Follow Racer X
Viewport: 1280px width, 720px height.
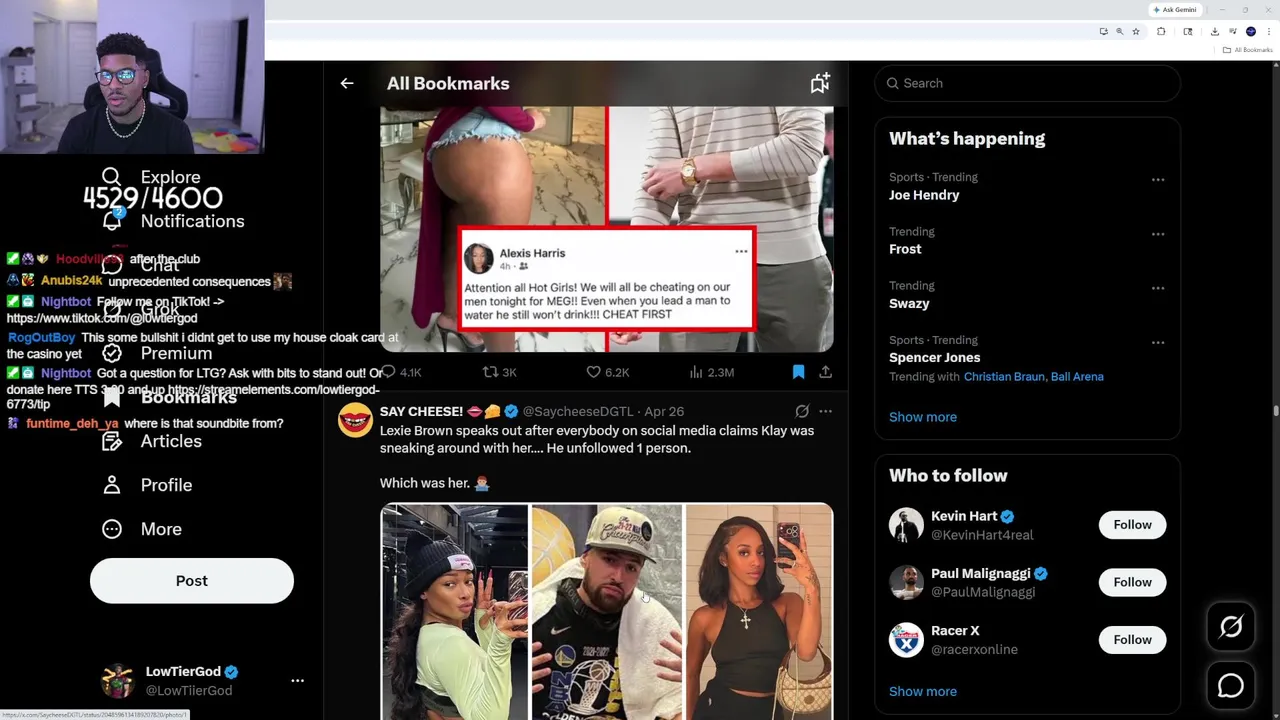click(x=1132, y=640)
